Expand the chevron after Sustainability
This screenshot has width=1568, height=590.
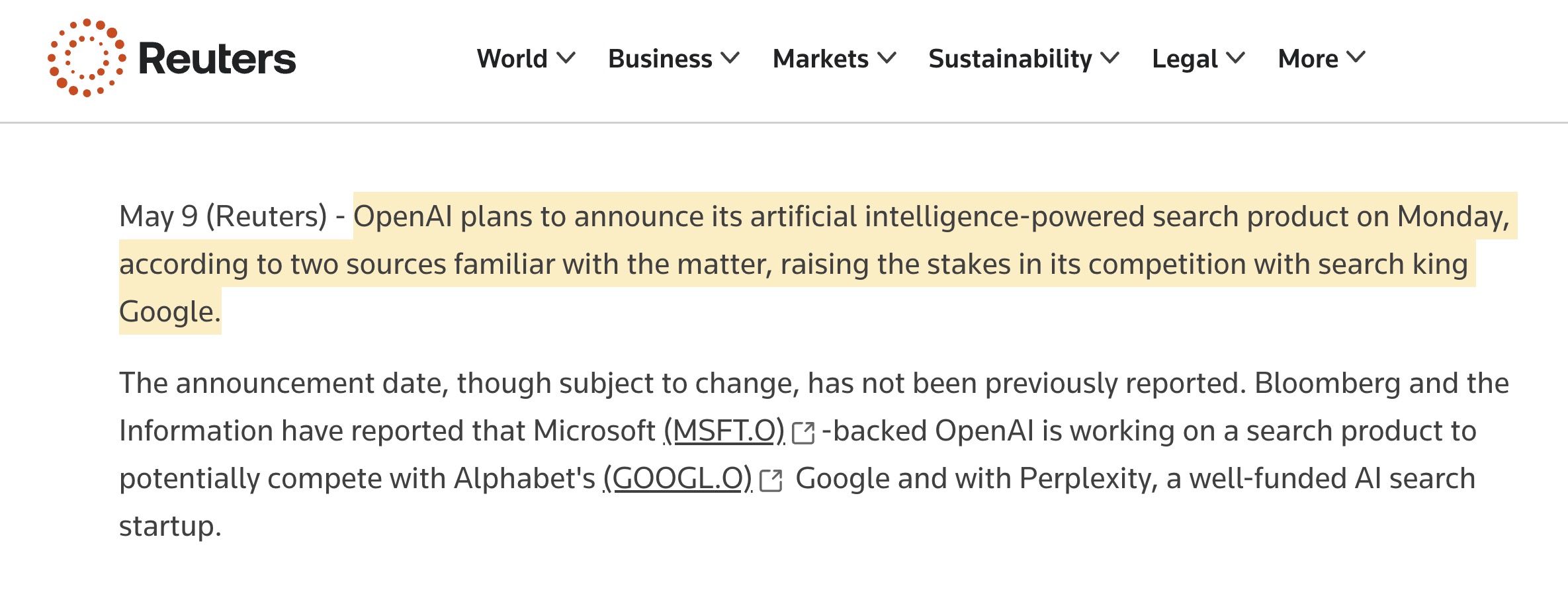coord(1110,58)
